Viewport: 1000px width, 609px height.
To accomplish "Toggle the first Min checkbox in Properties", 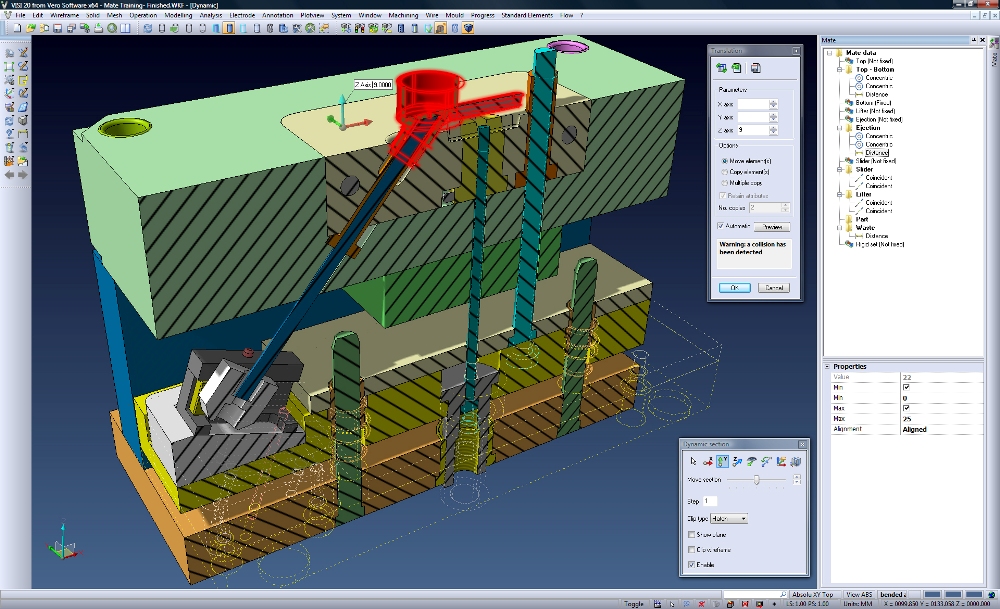I will 906,387.
